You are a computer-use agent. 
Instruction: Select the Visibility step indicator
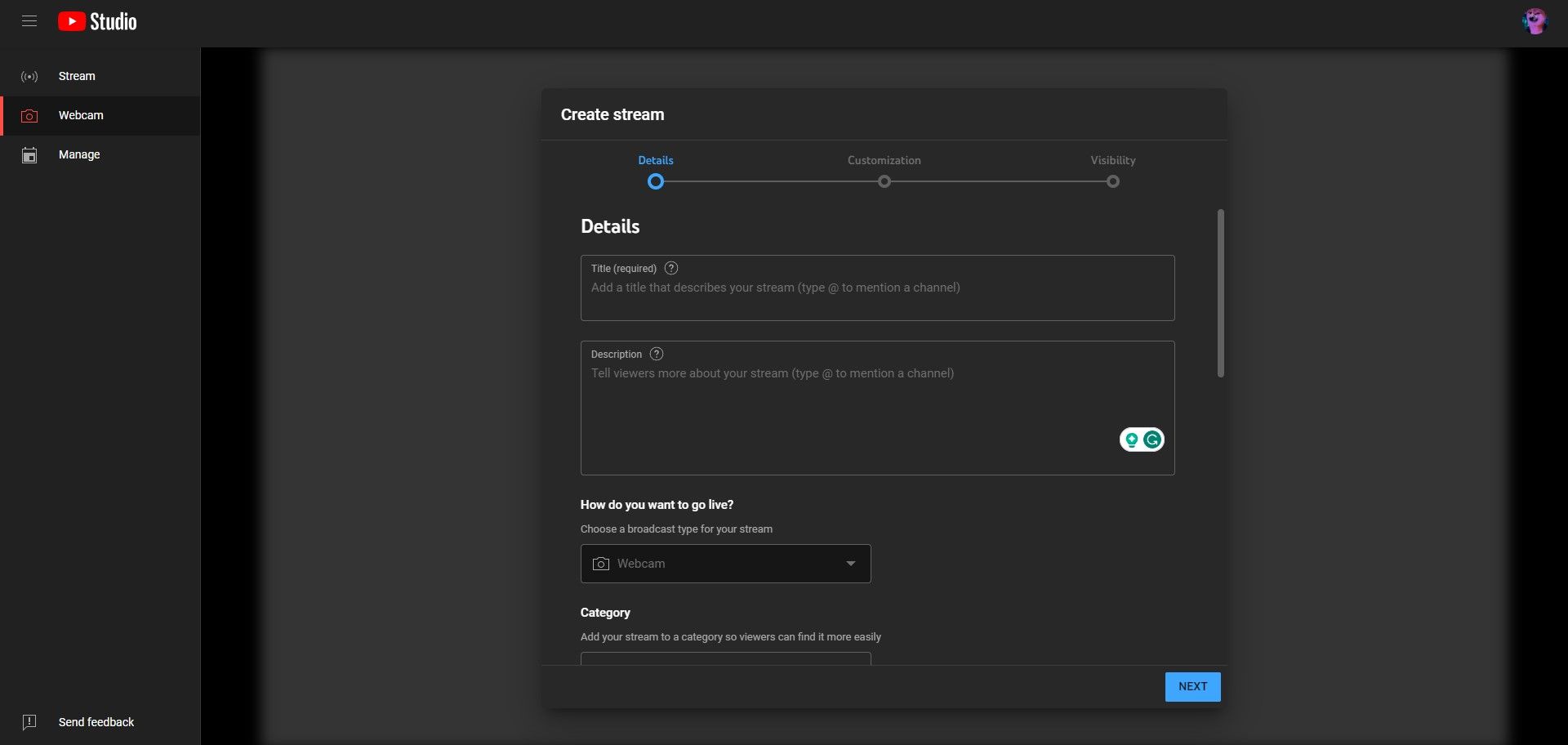pyautogui.click(x=1112, y=181)
